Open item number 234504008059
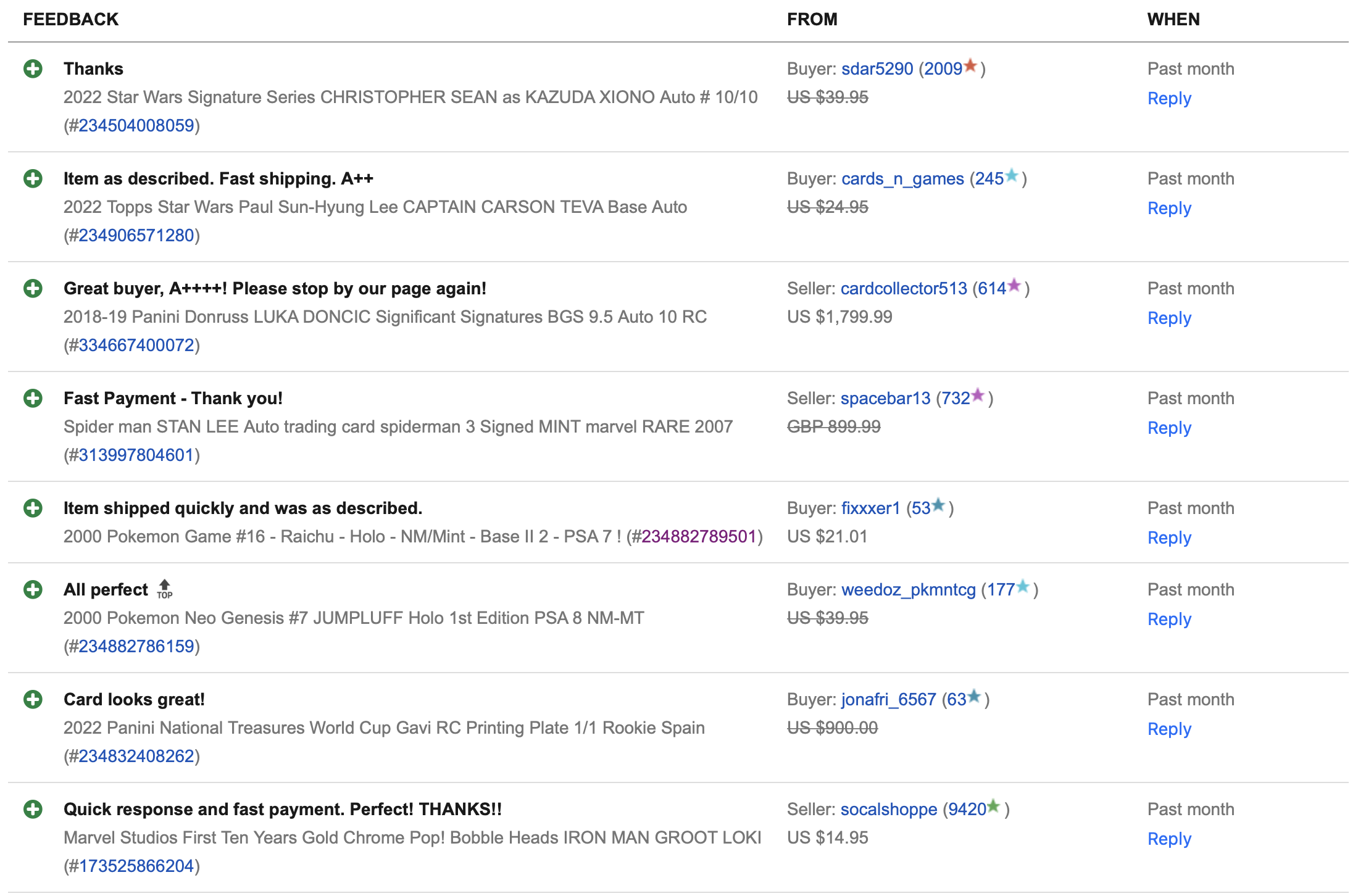The width and height of the screenshot is (1358, 896). click(x=136, y=125)
